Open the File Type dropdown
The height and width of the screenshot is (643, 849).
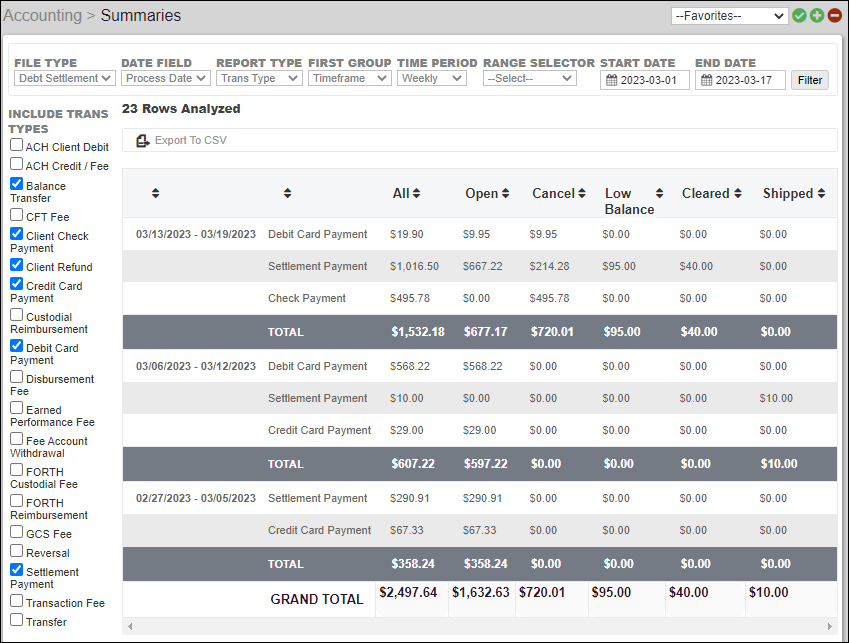(x=64, y=78)
